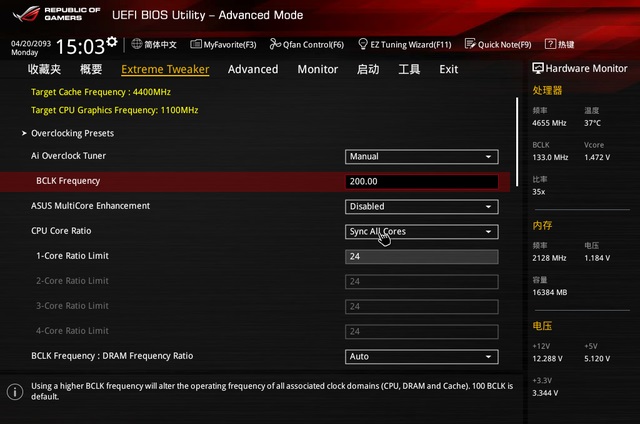Image resolution: width=640 pixels, height=424 pixels.
Task: Click Qfan Control(F6) label
Action: point(313,44)
